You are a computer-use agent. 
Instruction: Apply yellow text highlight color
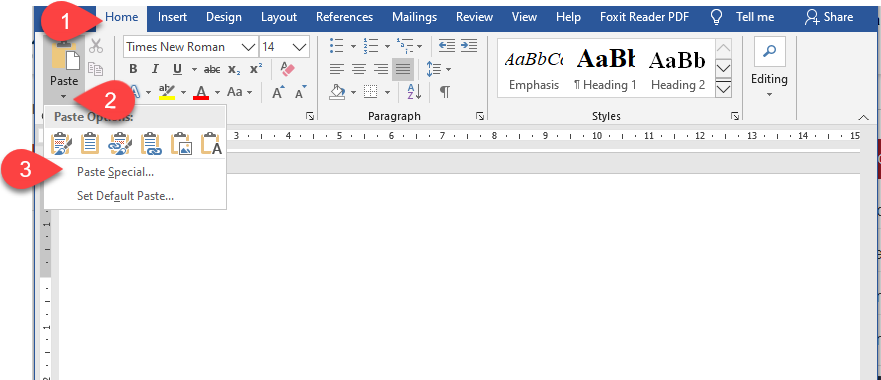pyautogui.click(x=167, y=92)
